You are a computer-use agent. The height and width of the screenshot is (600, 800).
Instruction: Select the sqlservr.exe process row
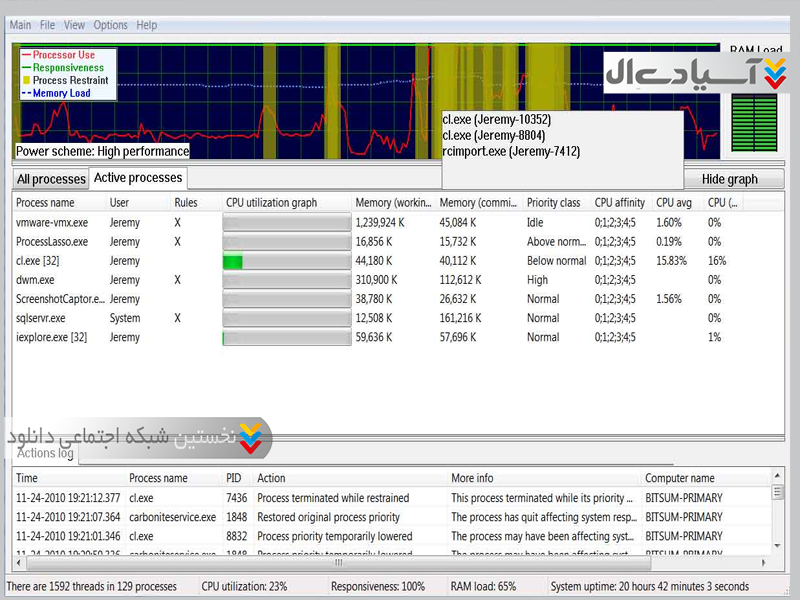(41, 318)
